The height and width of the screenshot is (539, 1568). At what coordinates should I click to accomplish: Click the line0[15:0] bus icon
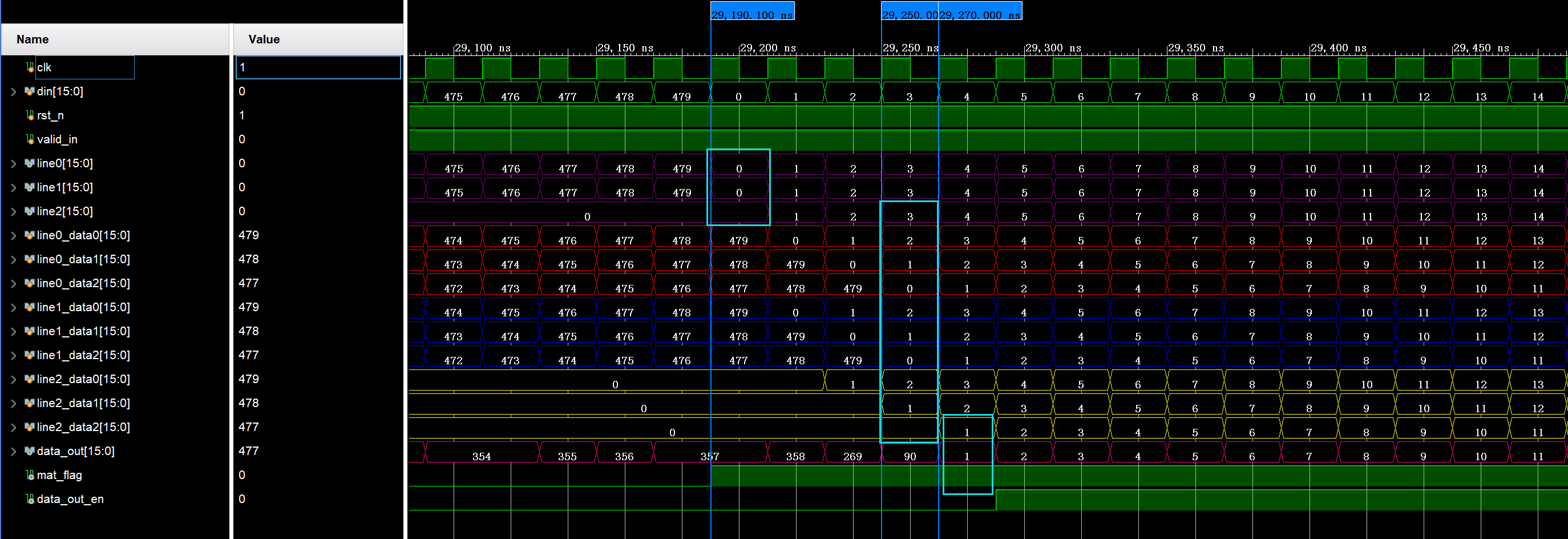click(x=29, y=163)
